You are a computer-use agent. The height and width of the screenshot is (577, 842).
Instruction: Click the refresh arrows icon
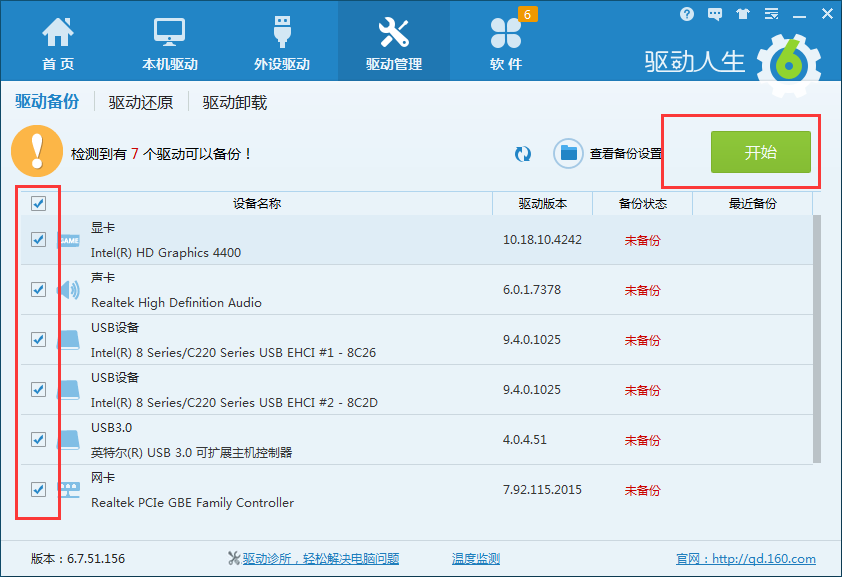(x=522, y=154)
